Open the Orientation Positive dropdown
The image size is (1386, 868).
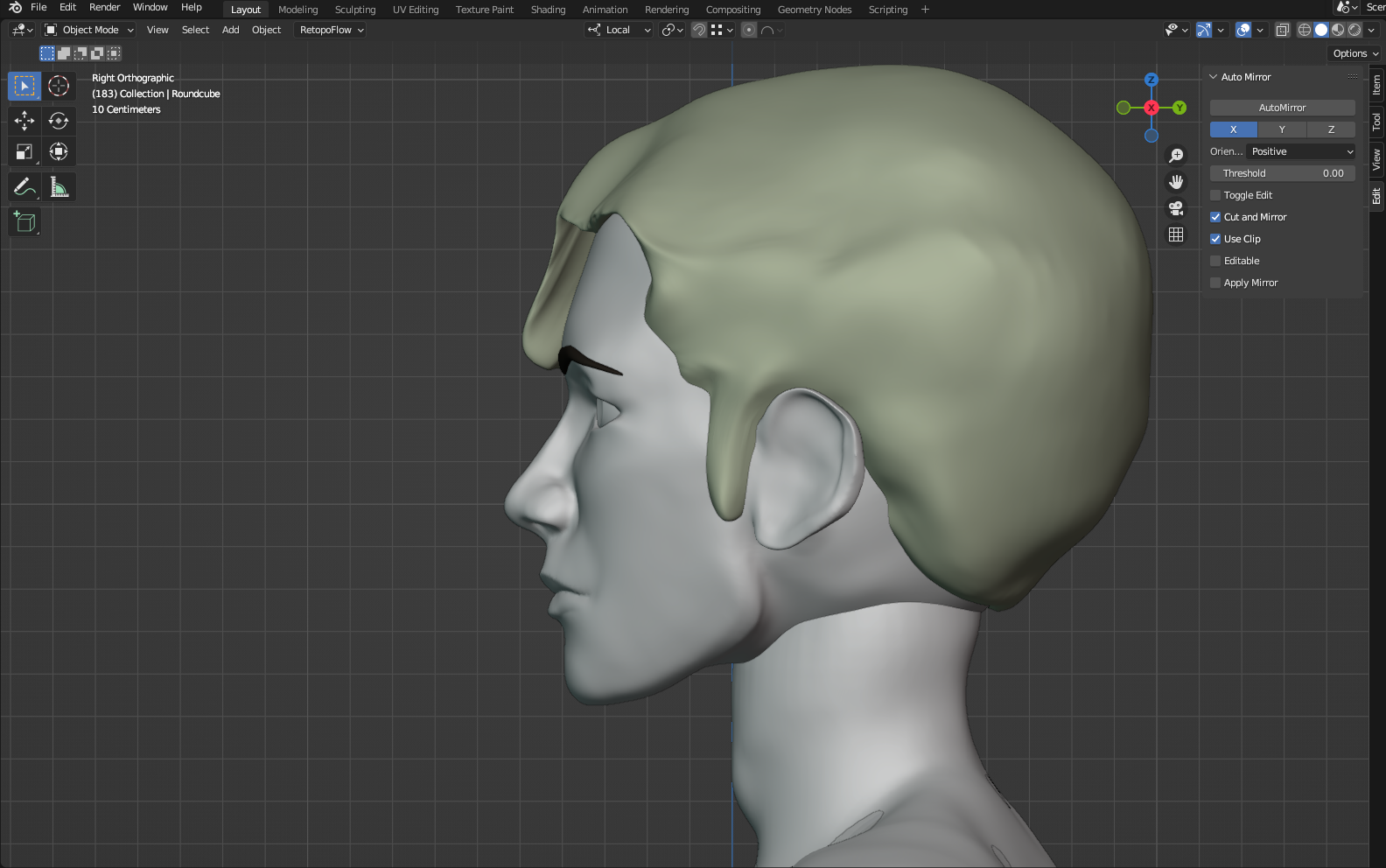1301,151
